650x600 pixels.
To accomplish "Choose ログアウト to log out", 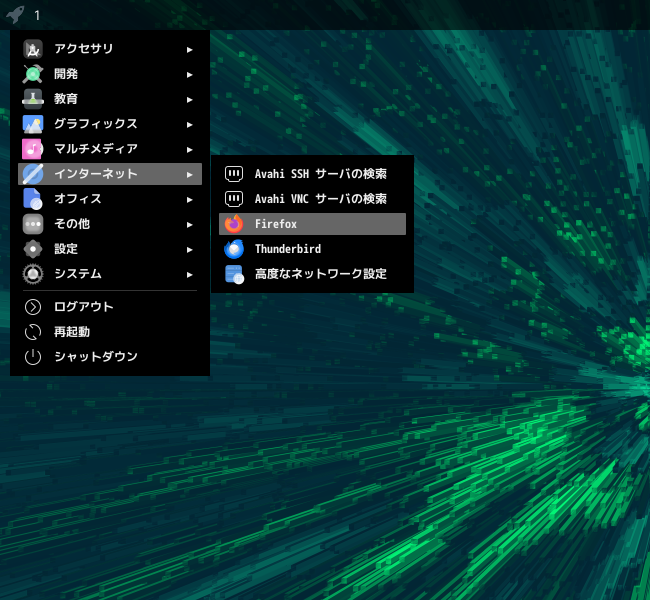I will [x=110, y=307].
